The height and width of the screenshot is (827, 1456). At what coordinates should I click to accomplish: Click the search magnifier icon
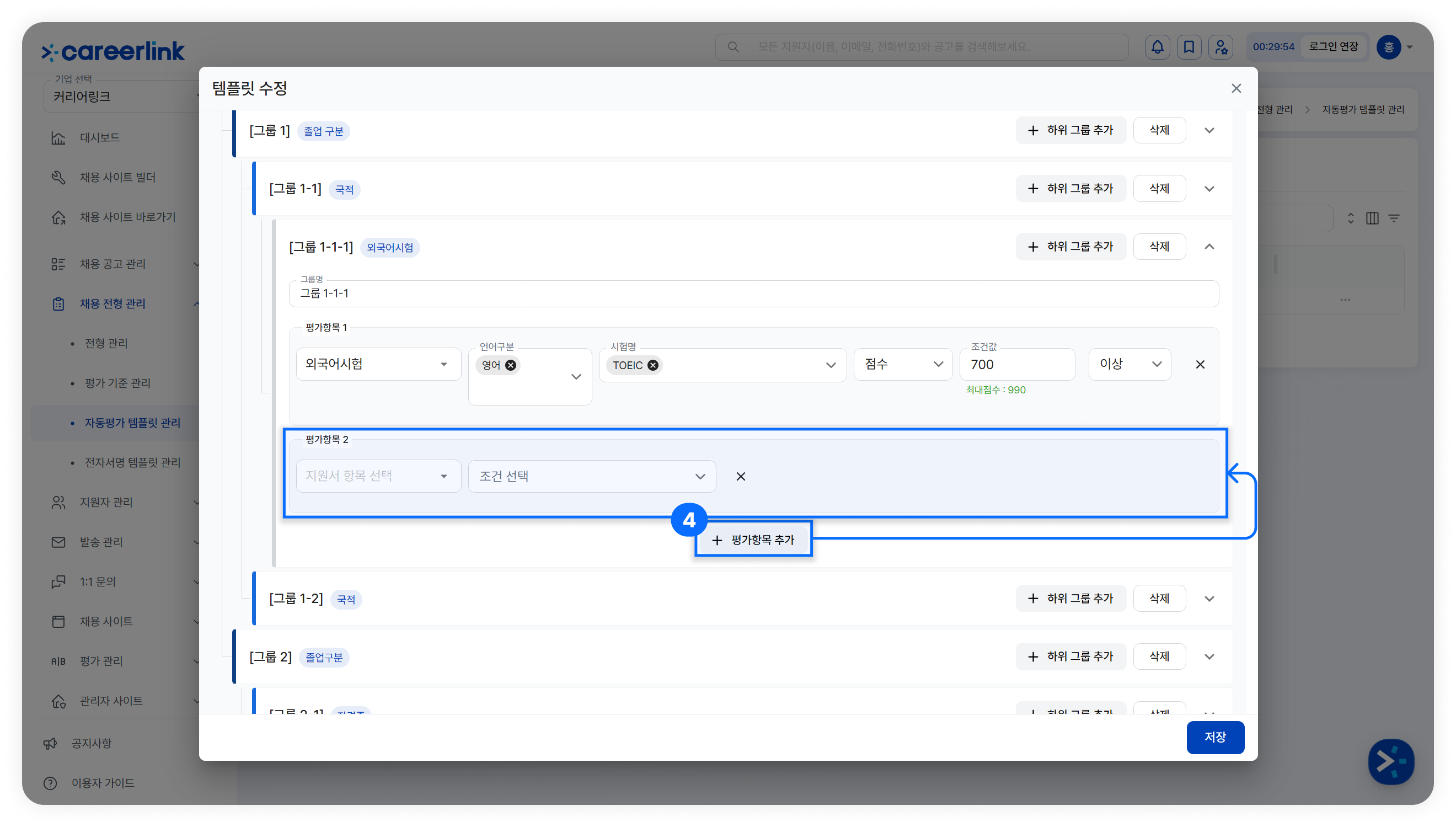[x=734, y=46]
